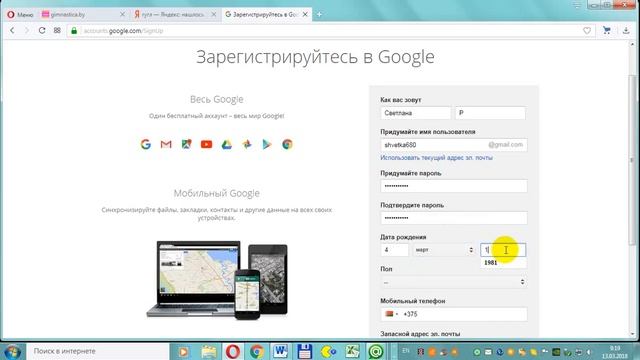Open the Word taskbar icon
Screen dimensions: 640x360
tap(281, 351)
